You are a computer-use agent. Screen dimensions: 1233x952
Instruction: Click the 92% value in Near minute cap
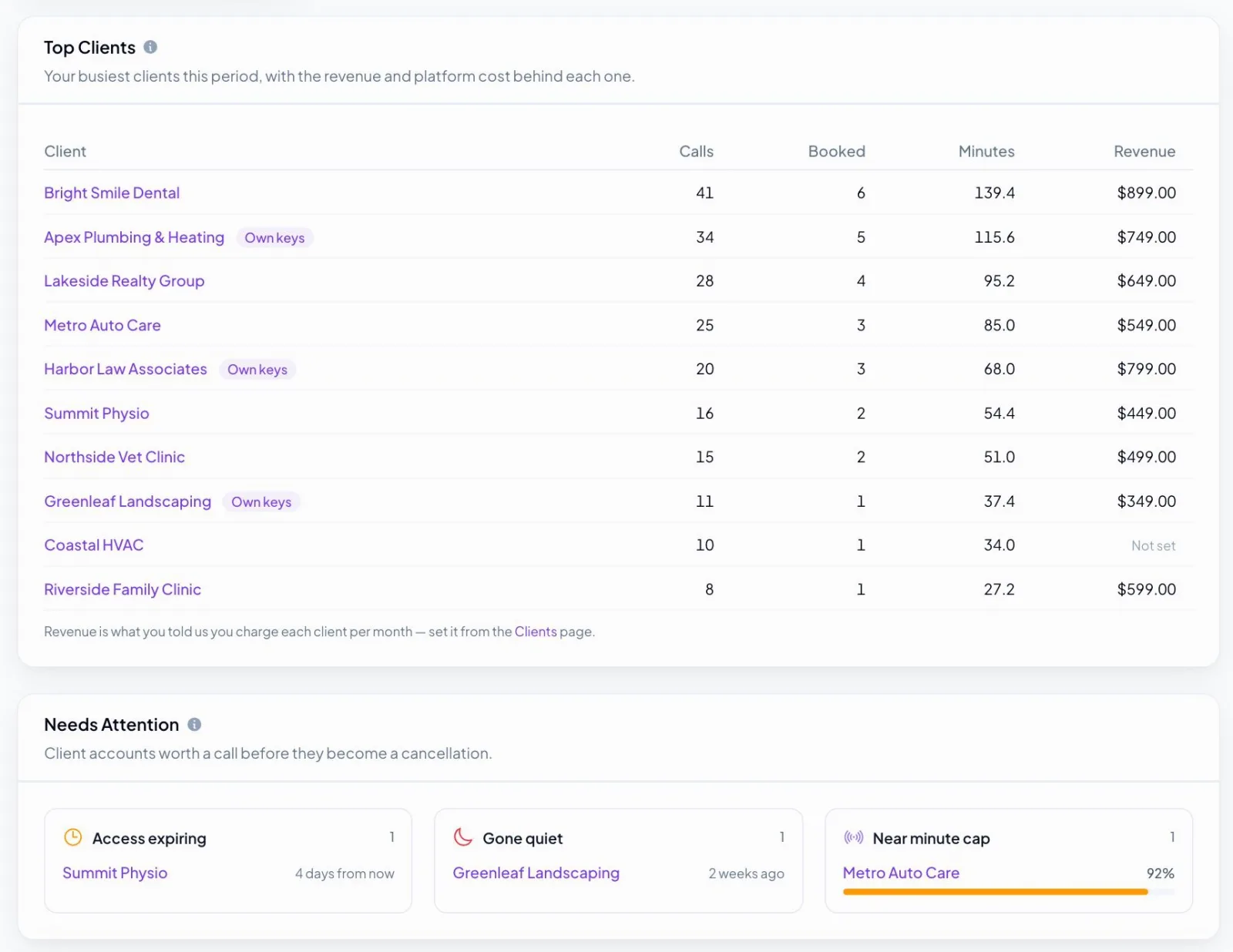point(1160,873)
